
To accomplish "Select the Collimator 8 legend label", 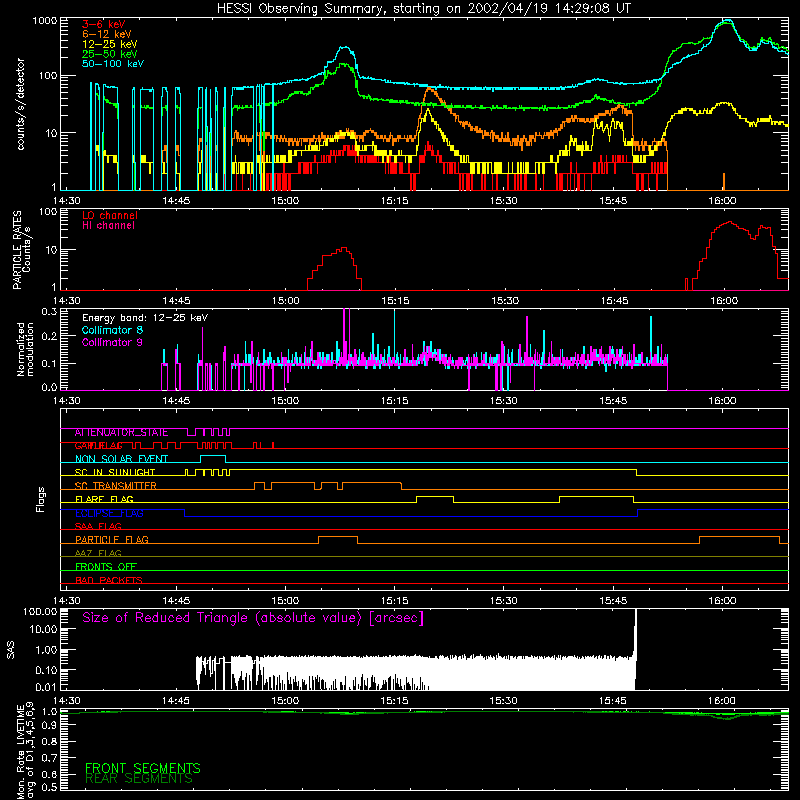I will (112, 330).
